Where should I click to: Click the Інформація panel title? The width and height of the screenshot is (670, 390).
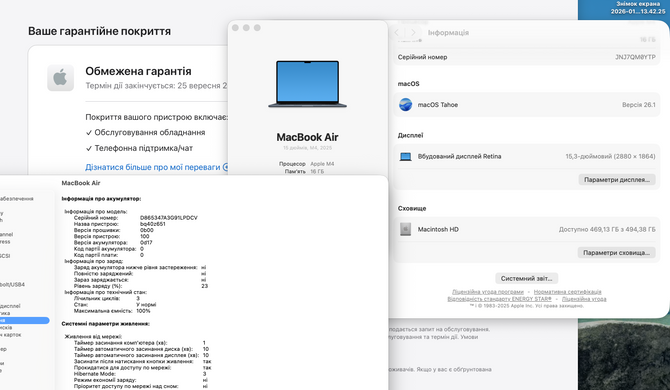pyautogui.click(x=448, y=32)
